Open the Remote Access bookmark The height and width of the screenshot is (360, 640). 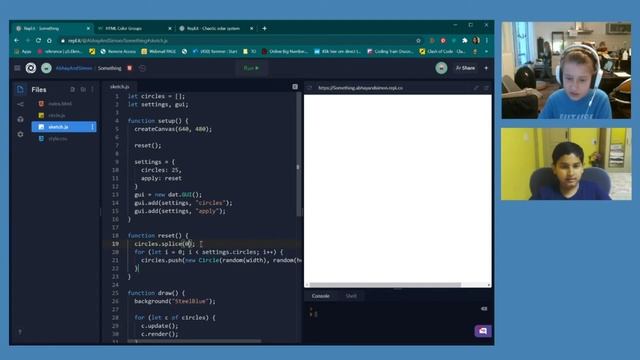point(118,51)
